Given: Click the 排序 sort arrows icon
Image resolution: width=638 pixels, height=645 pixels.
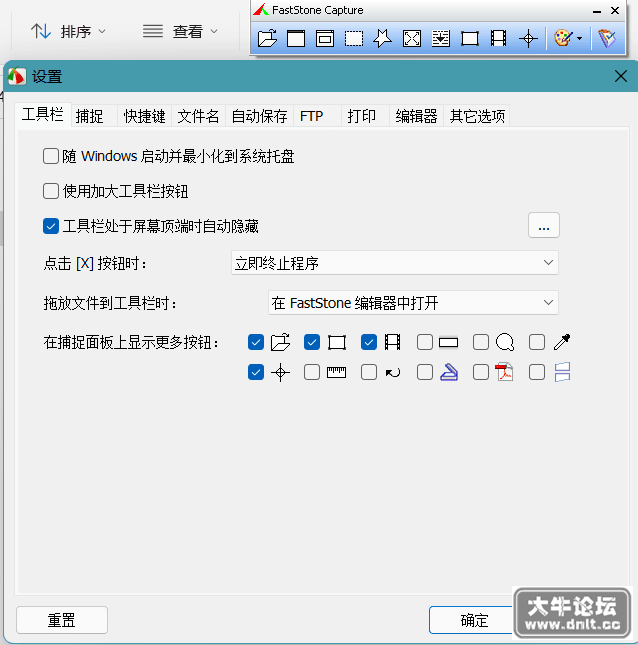Looking at the screenshot, I should [41, 31].
